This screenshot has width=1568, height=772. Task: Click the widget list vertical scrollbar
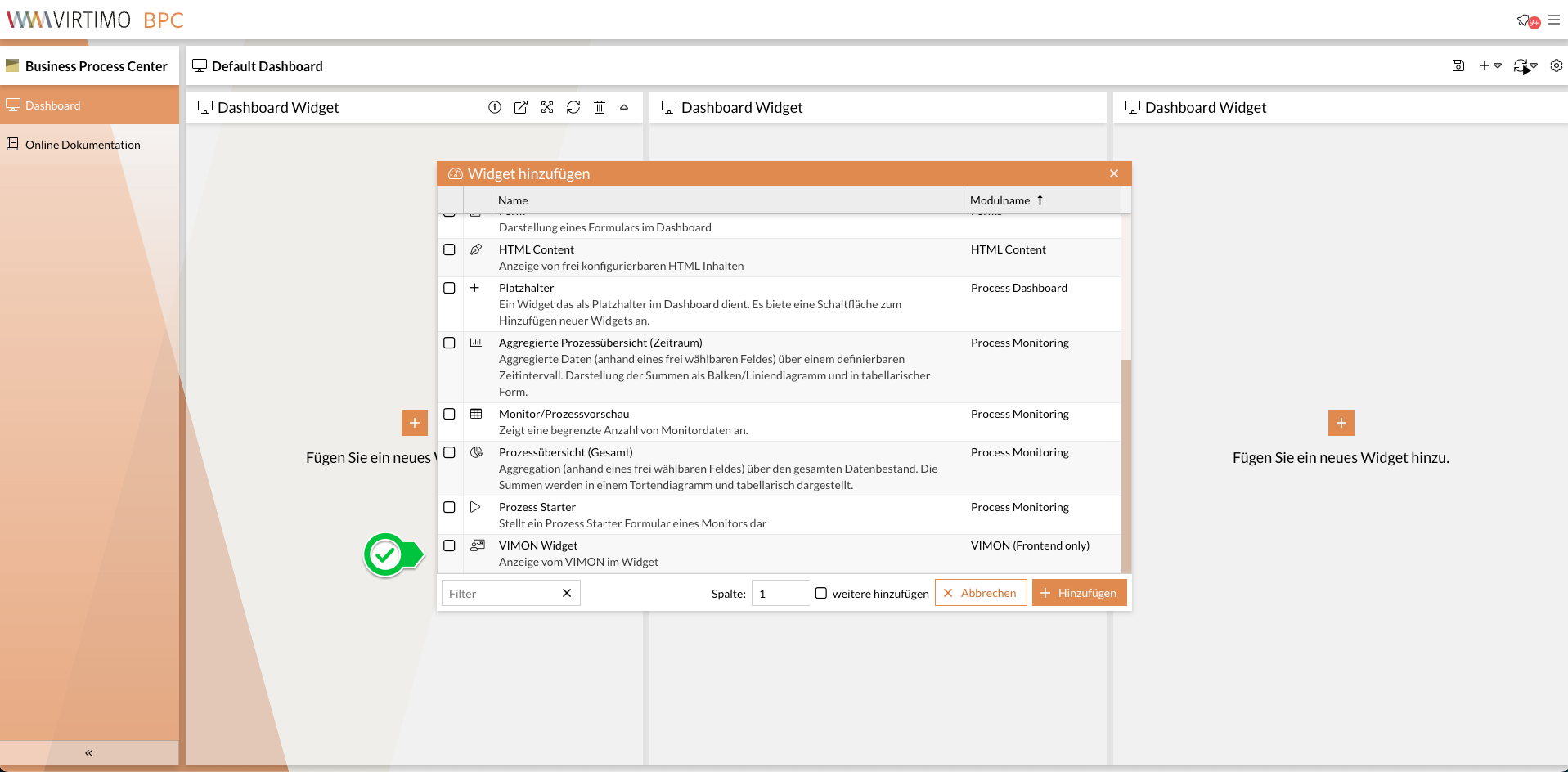tap(1126, 466)
